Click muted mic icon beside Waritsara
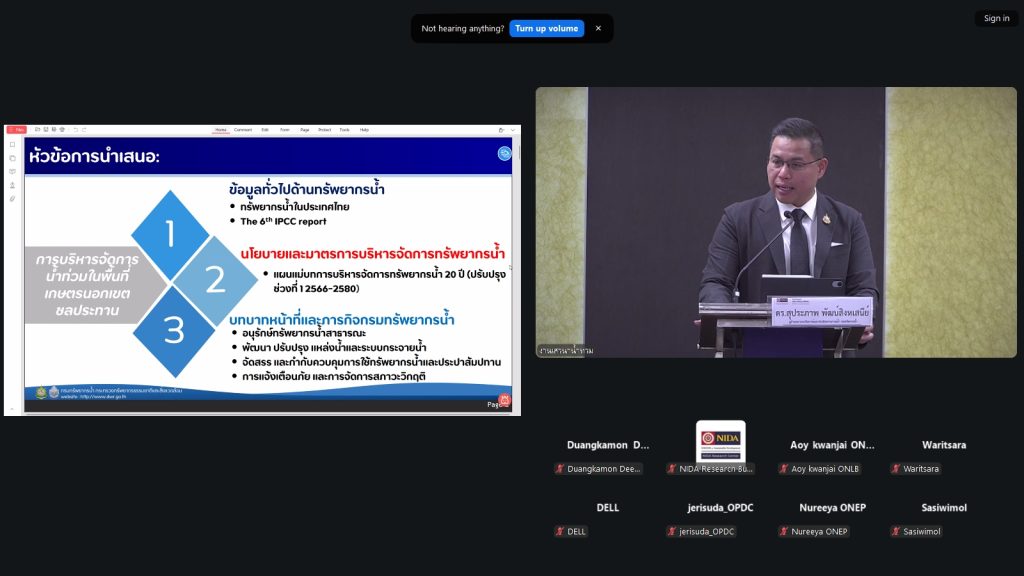This screenshot has width=1024, height=576. 896,468
